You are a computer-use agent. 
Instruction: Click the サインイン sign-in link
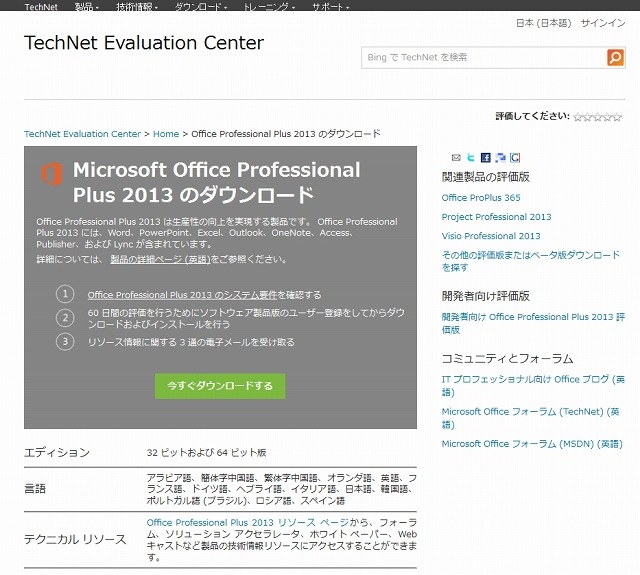(x=603, y=23)
